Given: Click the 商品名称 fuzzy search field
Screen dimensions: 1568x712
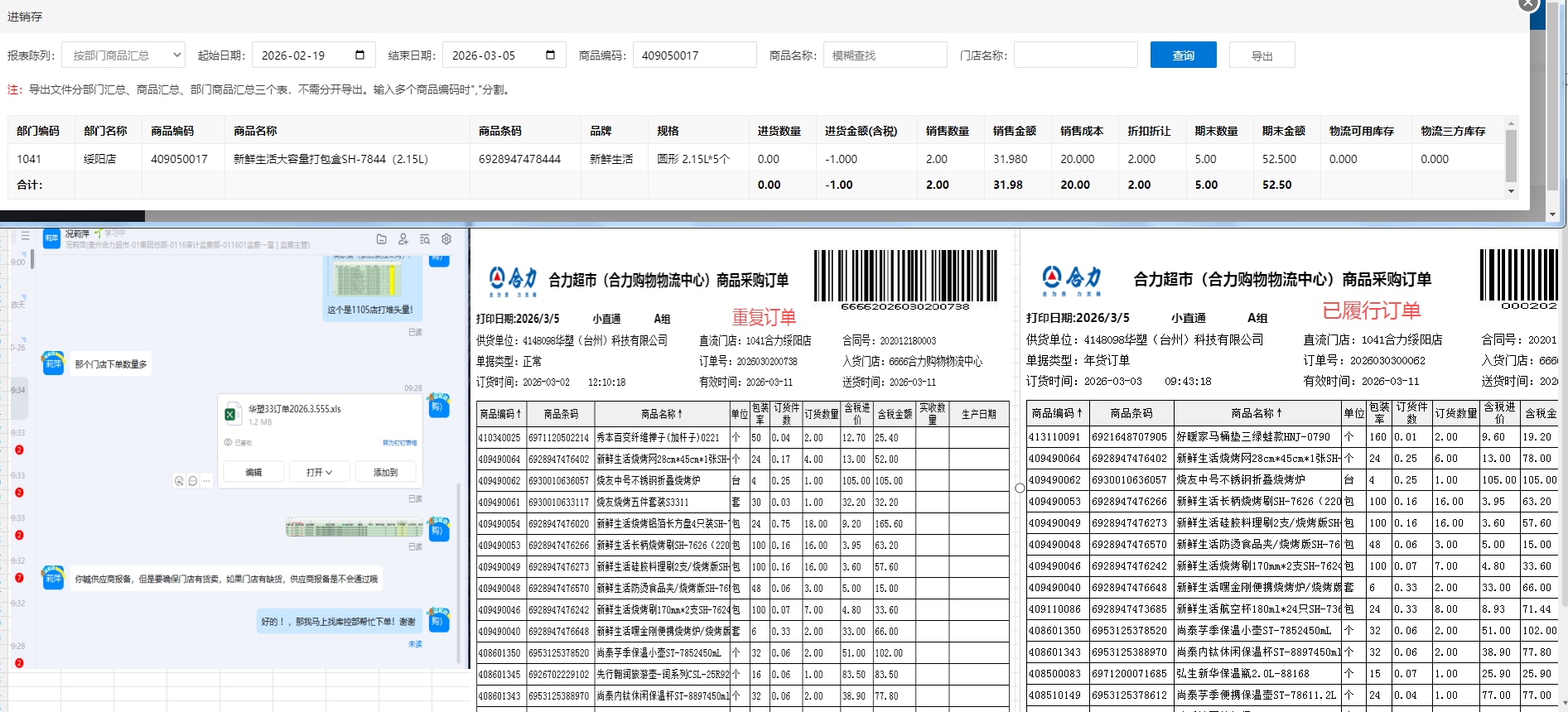Looking at the screenshot, I should [x=885, y=55].
